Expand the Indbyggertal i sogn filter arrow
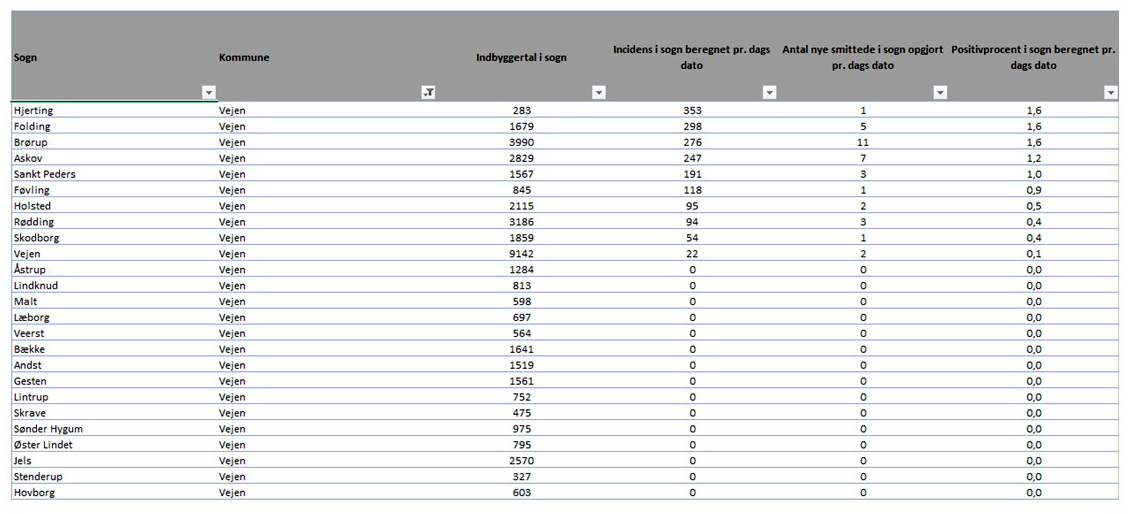Viewport: 1133px width, 514px height. point(598,93)
